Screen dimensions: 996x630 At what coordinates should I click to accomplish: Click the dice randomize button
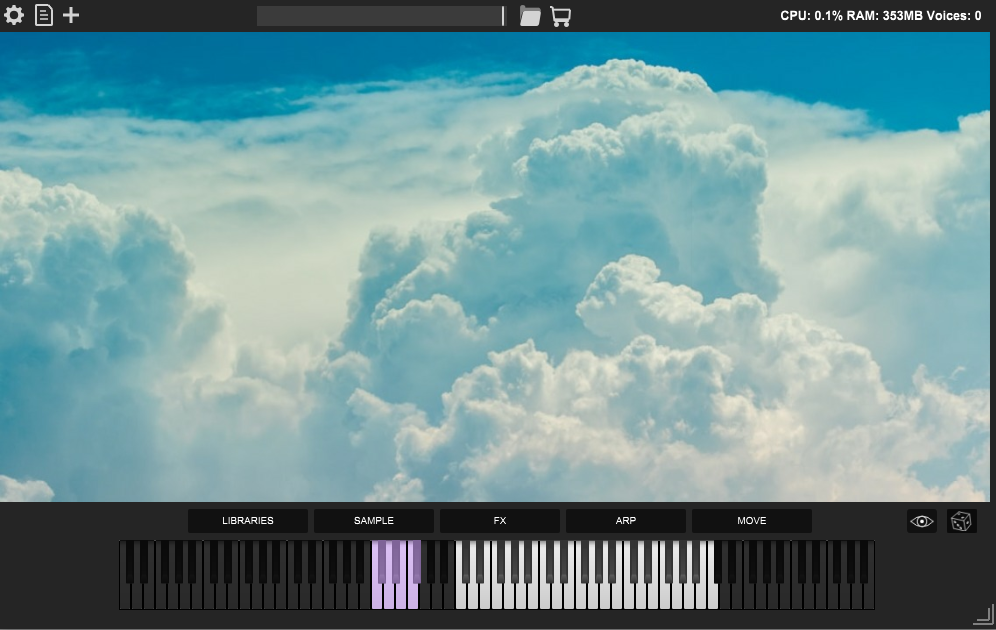pos(961,521)
